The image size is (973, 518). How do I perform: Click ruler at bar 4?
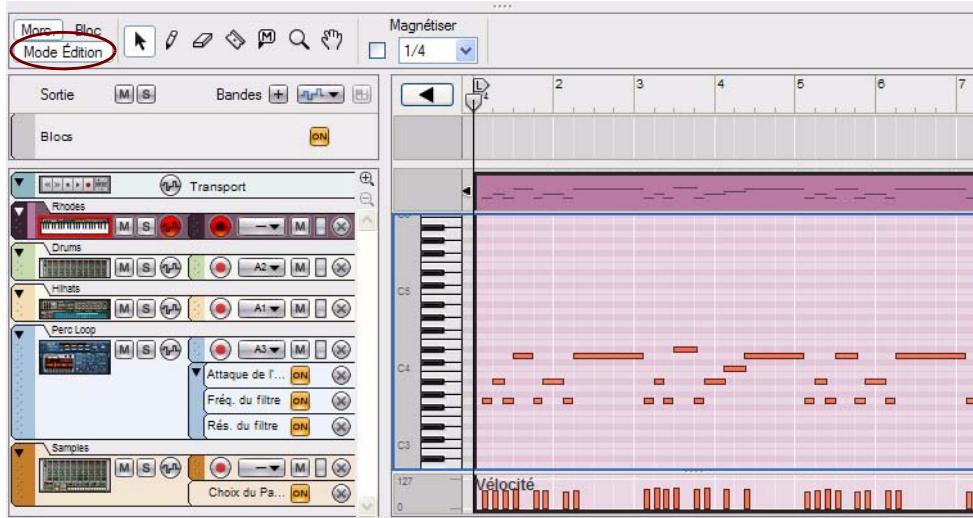(x=719, y=83)
